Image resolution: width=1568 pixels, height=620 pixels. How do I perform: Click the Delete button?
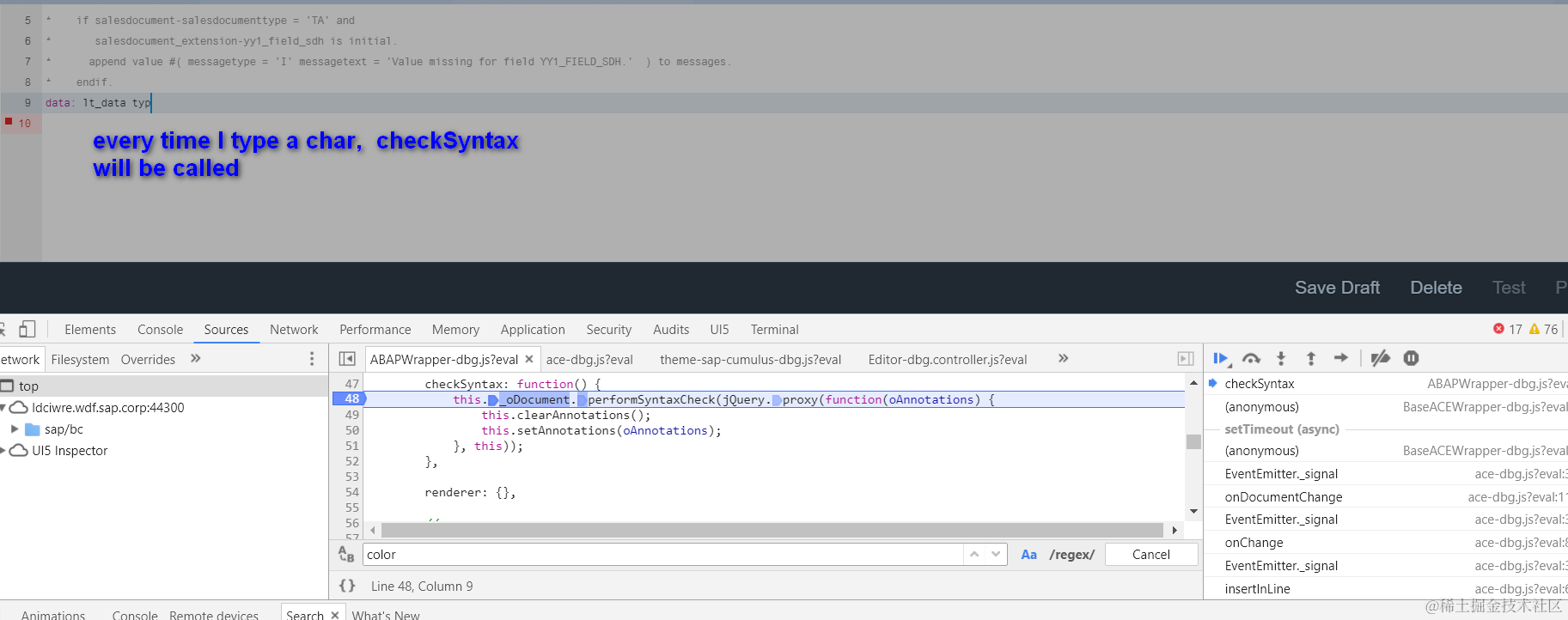point(1436,288)
